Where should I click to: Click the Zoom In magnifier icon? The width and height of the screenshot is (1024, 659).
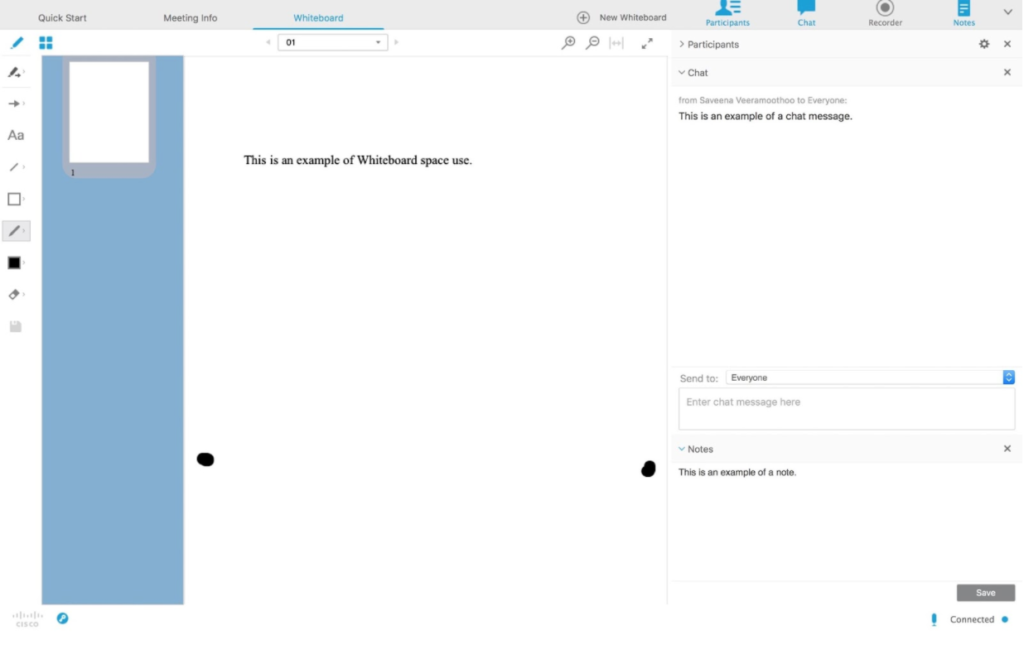pos(568,43)
